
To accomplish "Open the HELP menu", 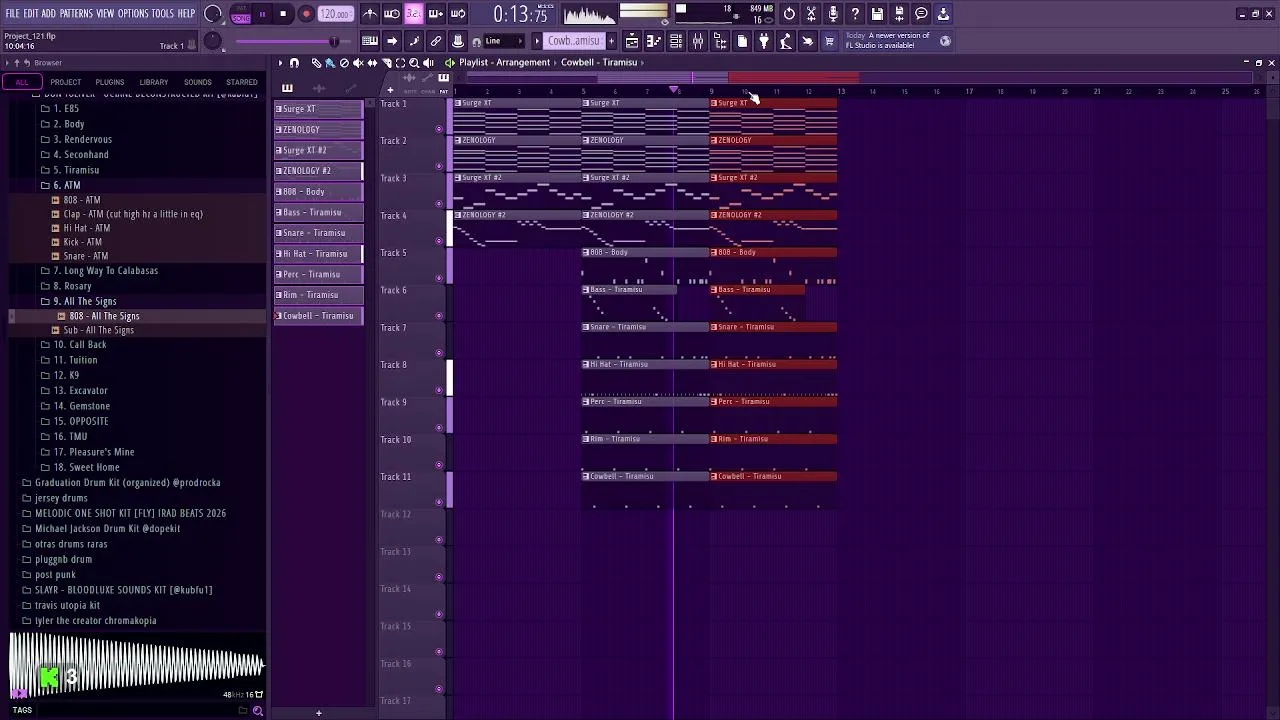I will pyautogui.click(x=186, y=14).
